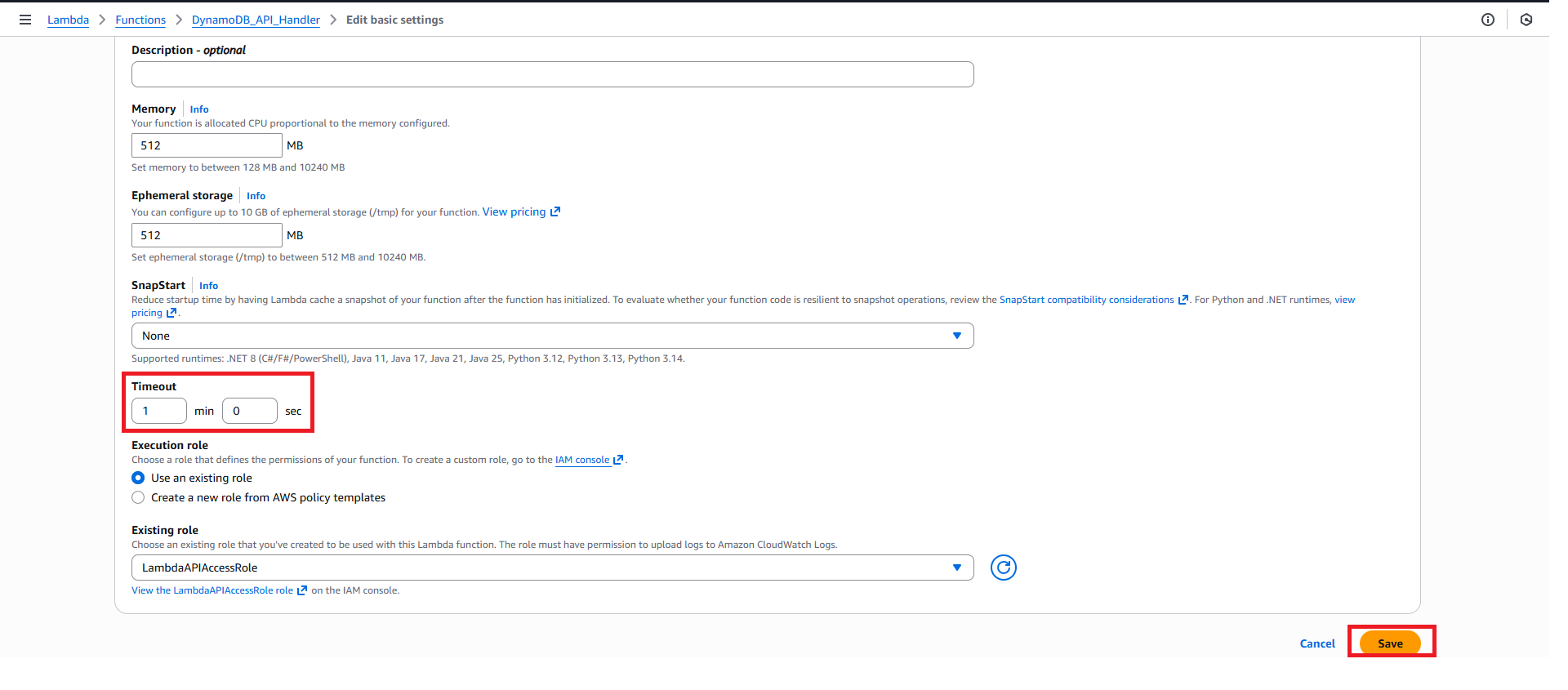Click the hexagon settings icon at top right
The image size is (1568, 690).
pos(1526,20)
